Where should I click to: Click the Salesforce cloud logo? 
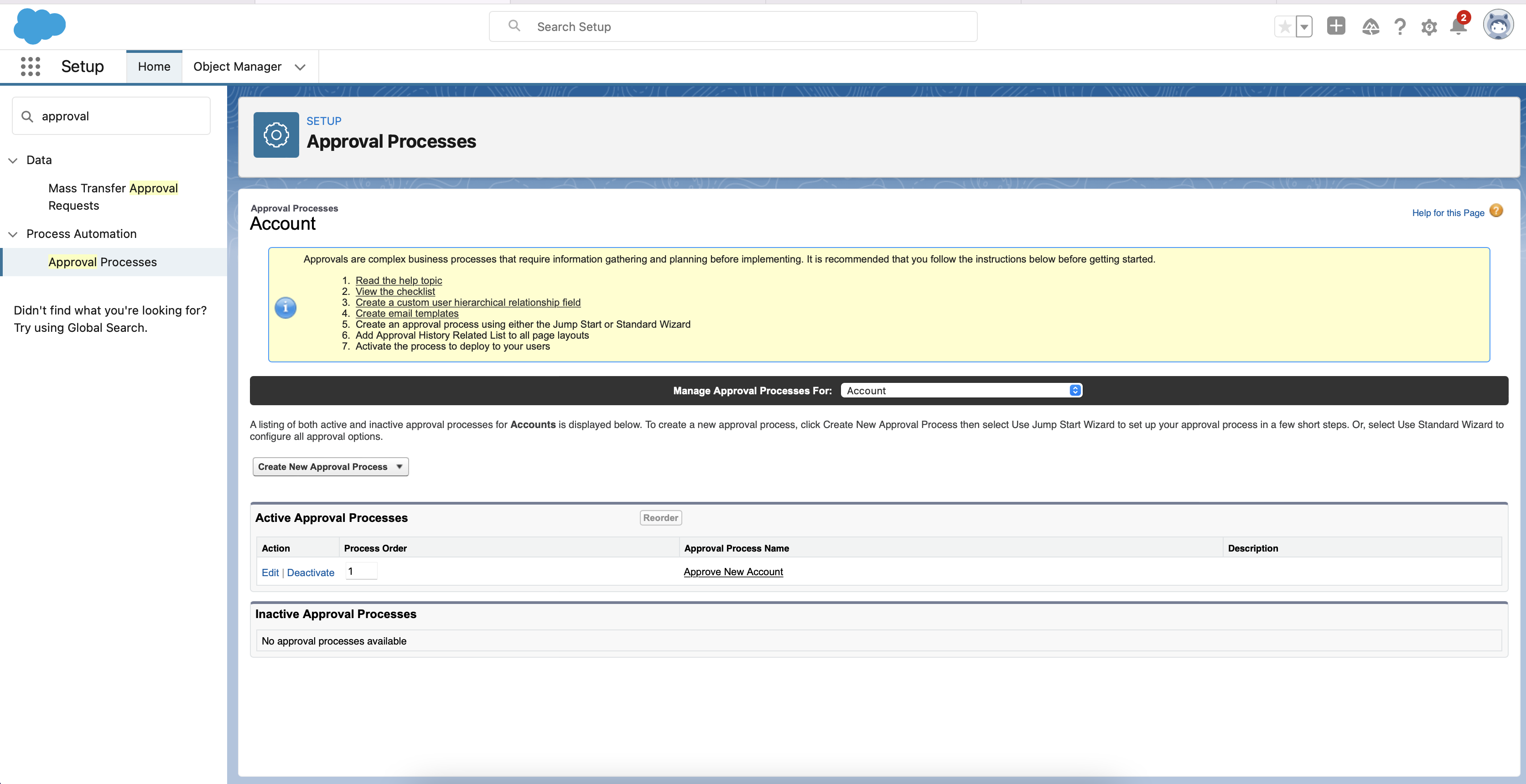(x=39, y=26)
